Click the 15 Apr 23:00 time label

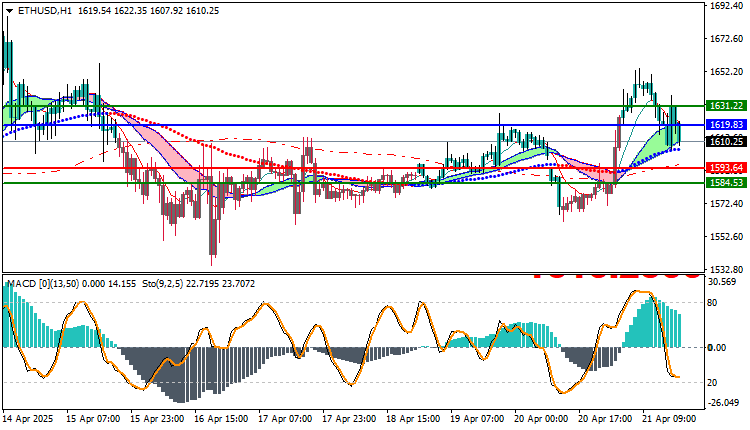[157, 419]
